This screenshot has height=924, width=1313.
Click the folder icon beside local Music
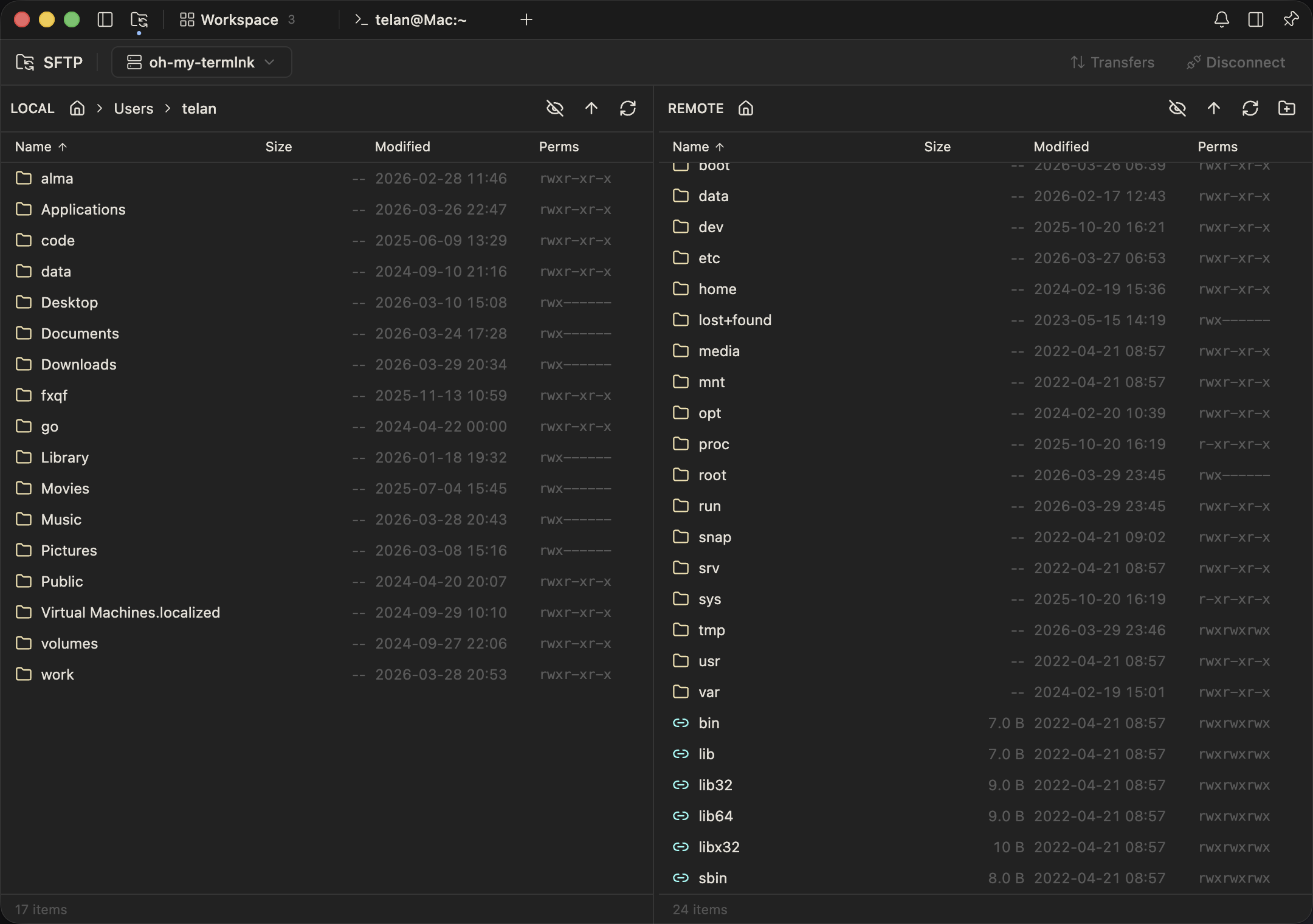pos(24,519)
